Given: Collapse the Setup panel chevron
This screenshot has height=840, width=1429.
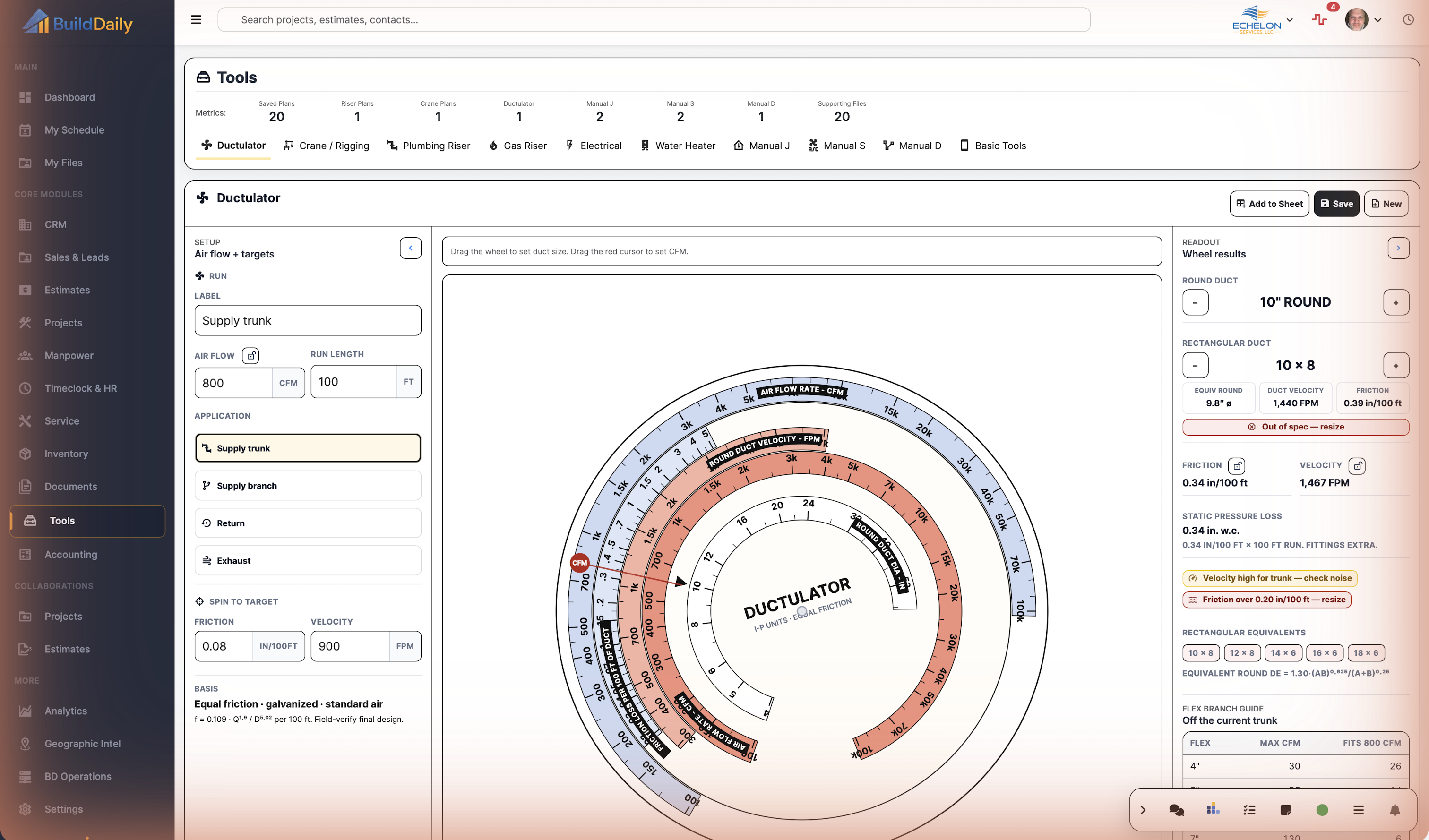Looking at the screenshot, I should (x=411, y=248).
